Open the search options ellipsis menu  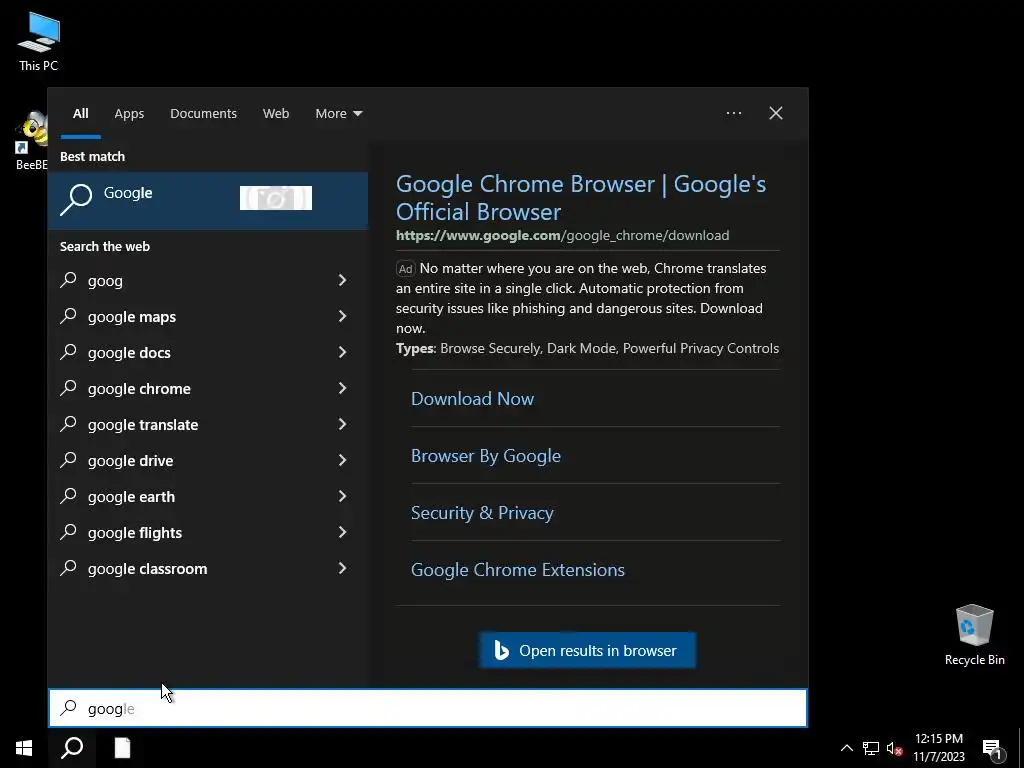(733, 113)
